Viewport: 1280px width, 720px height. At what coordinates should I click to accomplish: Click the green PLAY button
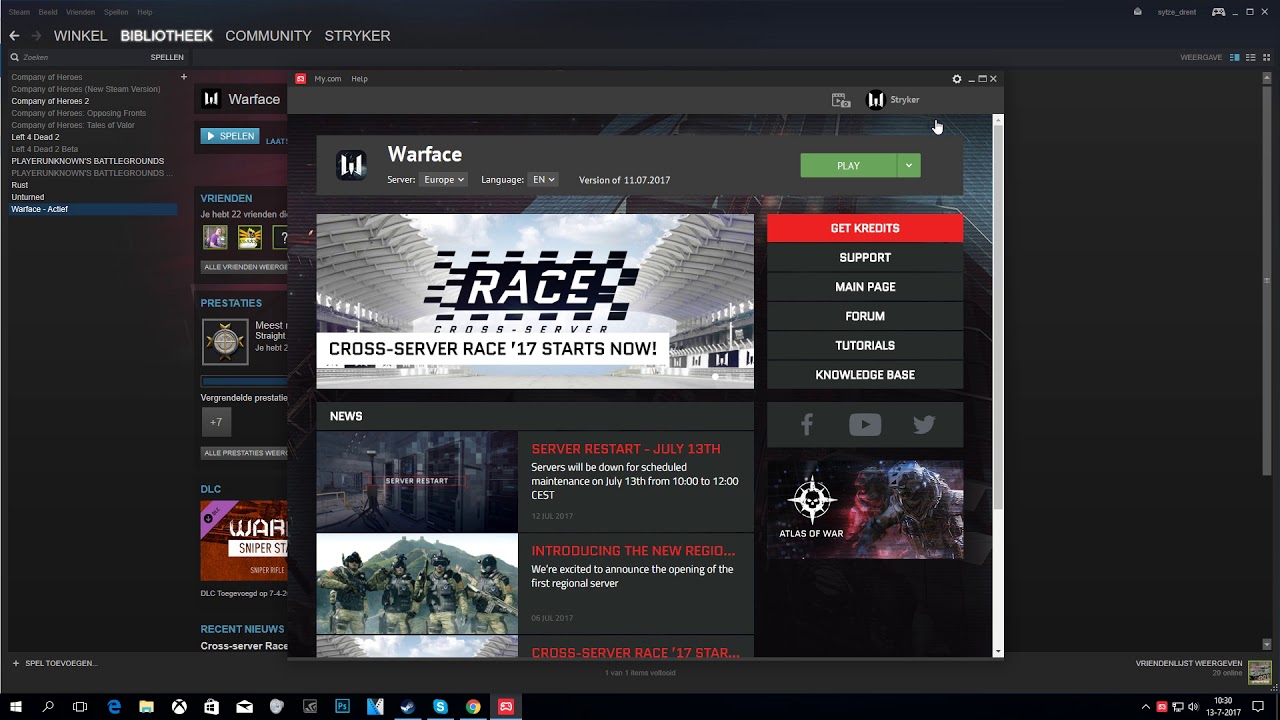pyautogui.click(x=848, y=166)
